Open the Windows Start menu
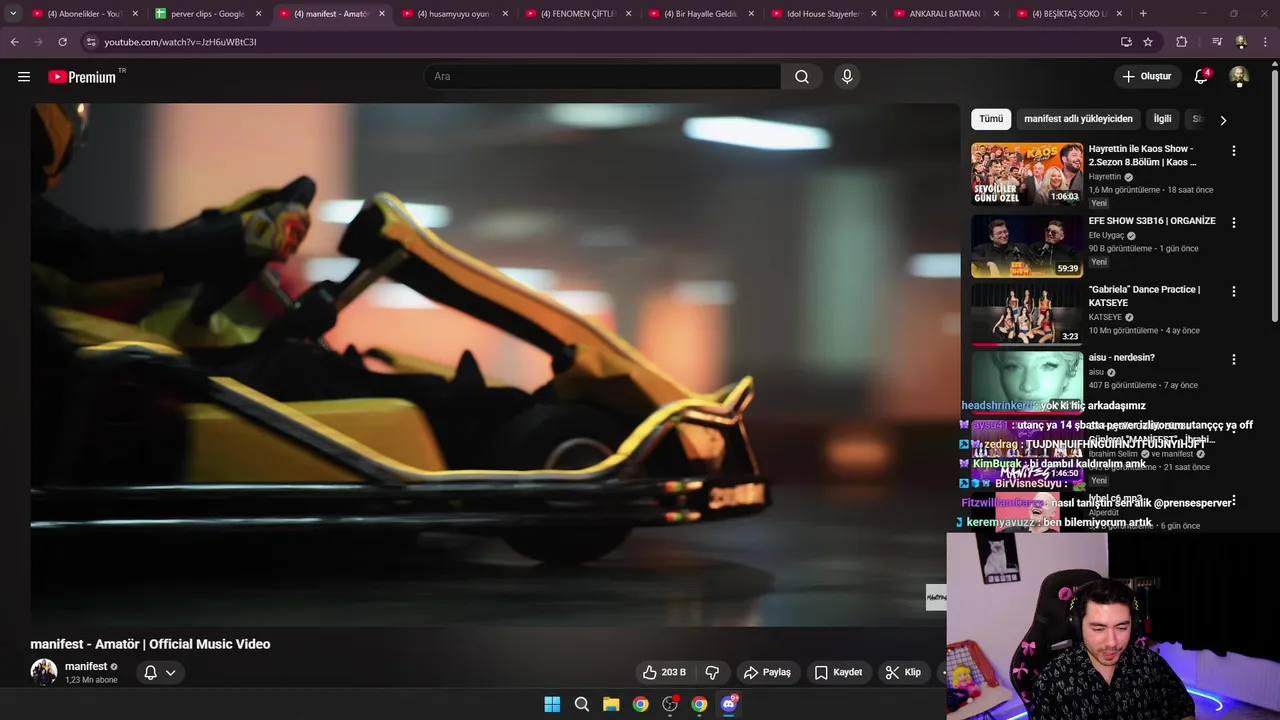This screenshot has width=1280, height=720. coord(552,704)
